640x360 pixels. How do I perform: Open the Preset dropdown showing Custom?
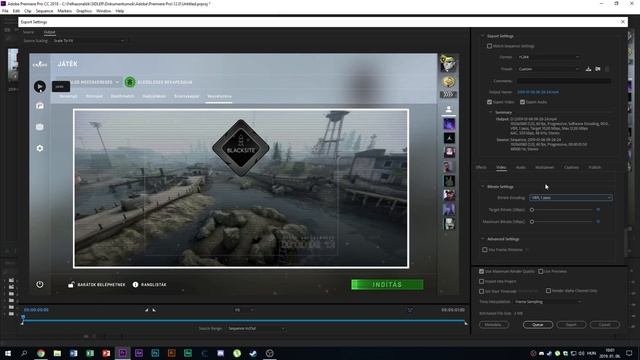(x=548, y=69)
